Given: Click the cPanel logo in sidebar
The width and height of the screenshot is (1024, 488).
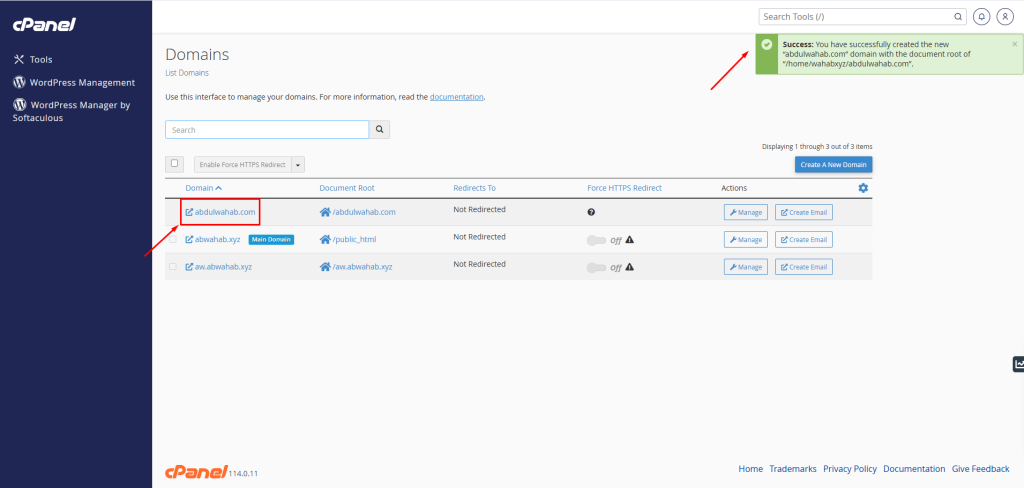Looking at the screenshot, I should [x=46, y=24].
